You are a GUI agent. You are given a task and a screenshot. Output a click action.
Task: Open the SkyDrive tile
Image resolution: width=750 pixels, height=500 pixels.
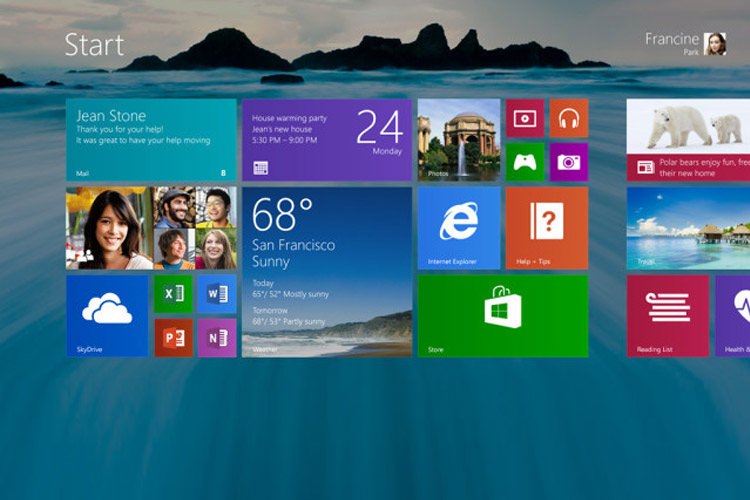(107, 316)
